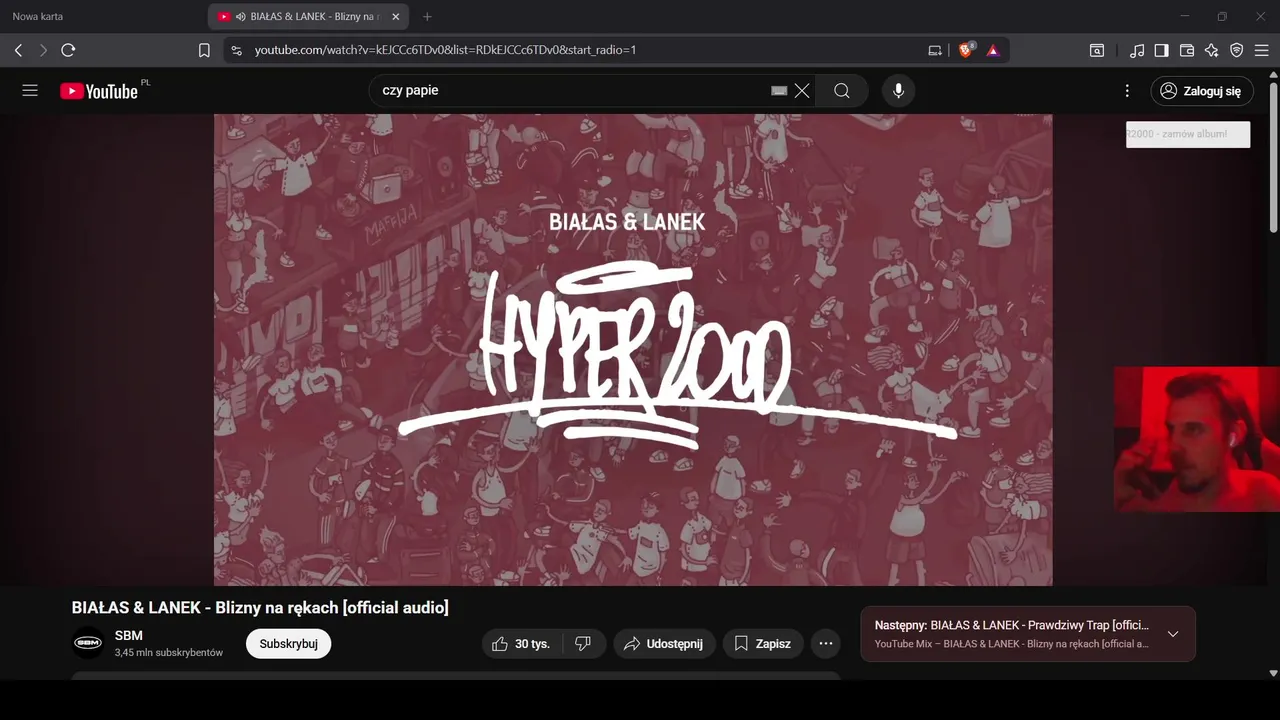Open a new tab with plus

pos(427,17)
